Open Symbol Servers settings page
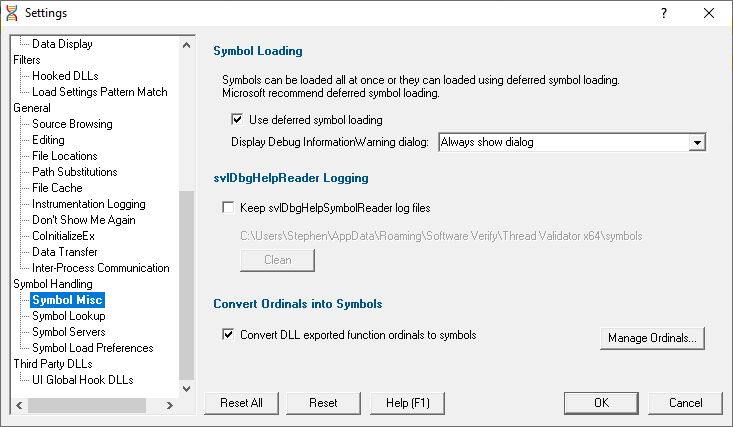Viewport: 733px width, 427px height. point(69,332)
